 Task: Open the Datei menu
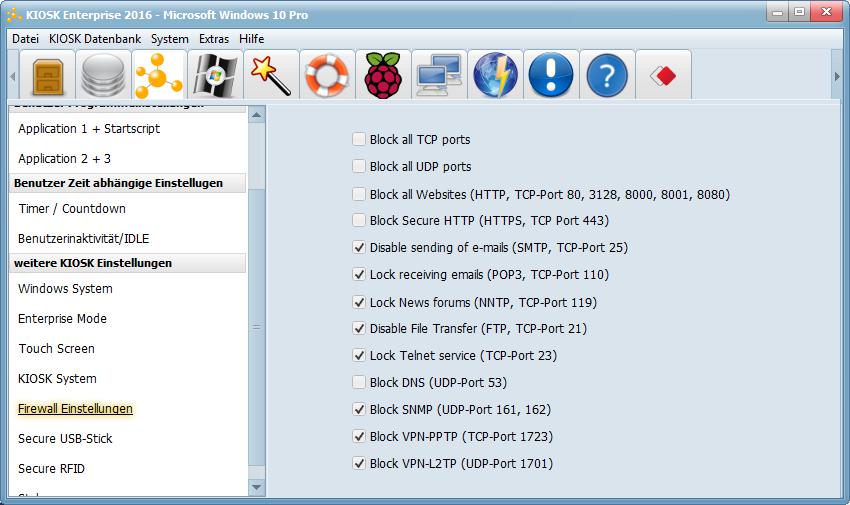pyautogui.click(x=25, y=39)
